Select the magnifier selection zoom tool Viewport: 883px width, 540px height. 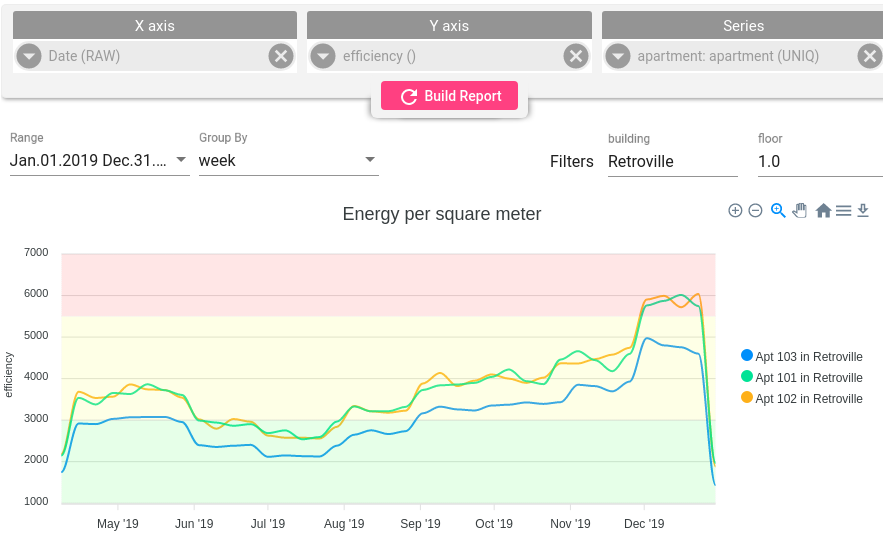click(778, 211)
